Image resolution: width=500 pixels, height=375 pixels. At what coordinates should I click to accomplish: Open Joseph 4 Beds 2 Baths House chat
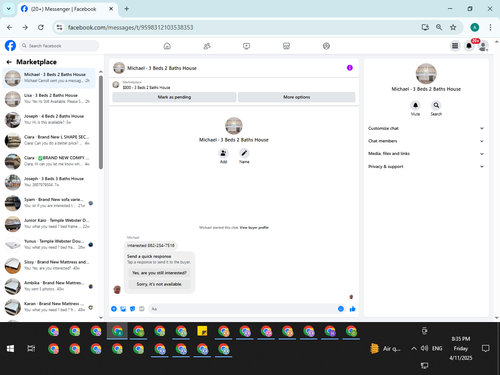click(x=49, y=120)
